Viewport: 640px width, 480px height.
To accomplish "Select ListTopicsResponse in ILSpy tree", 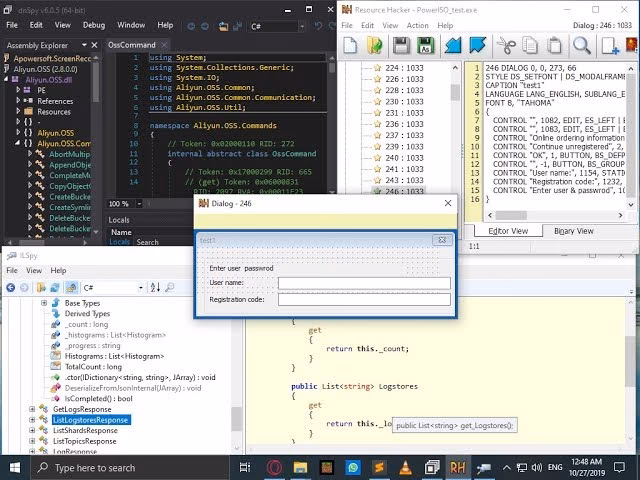I will [x=84, y=441].
